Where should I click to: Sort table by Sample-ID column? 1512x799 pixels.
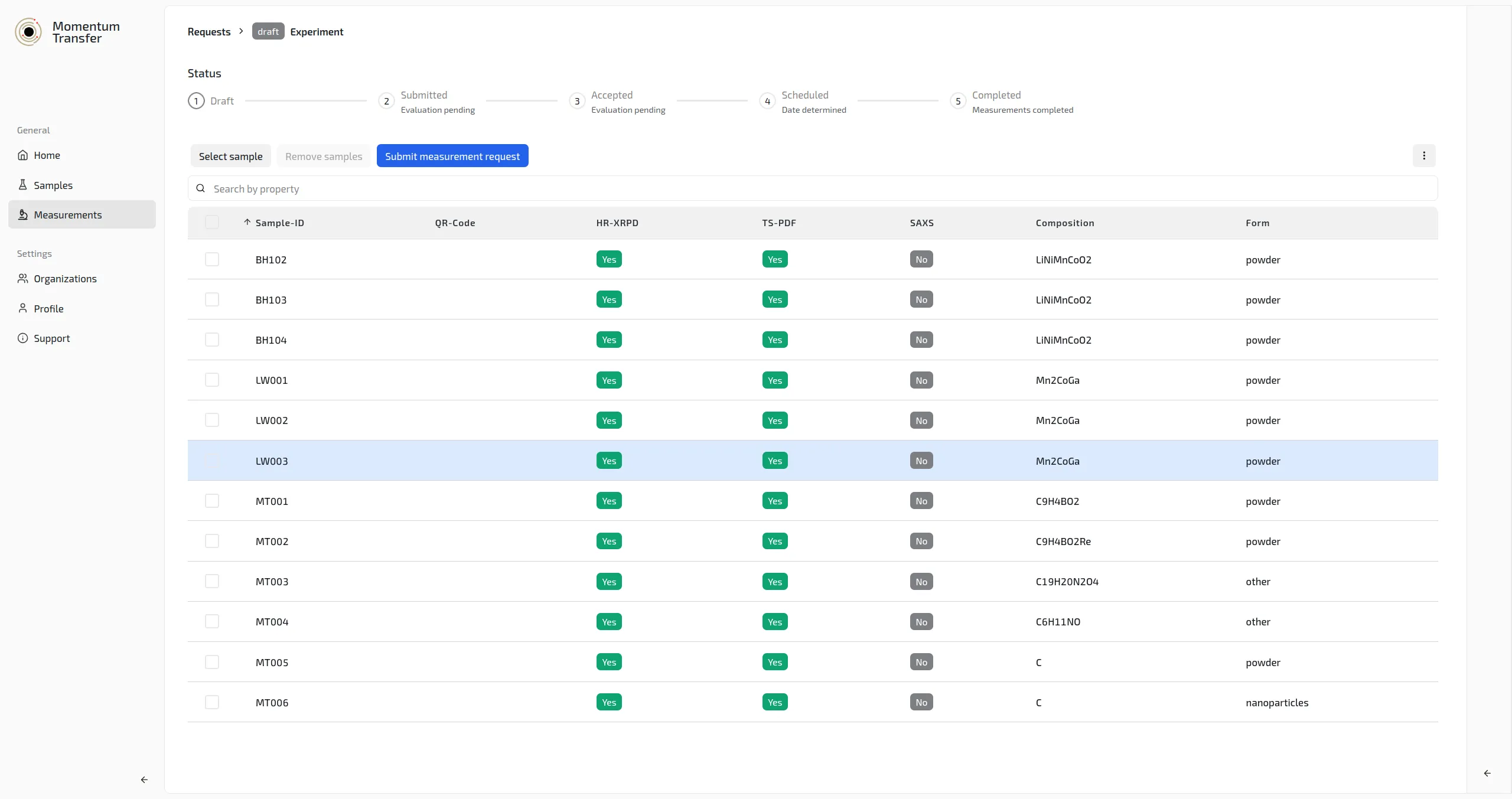point(279,223)
